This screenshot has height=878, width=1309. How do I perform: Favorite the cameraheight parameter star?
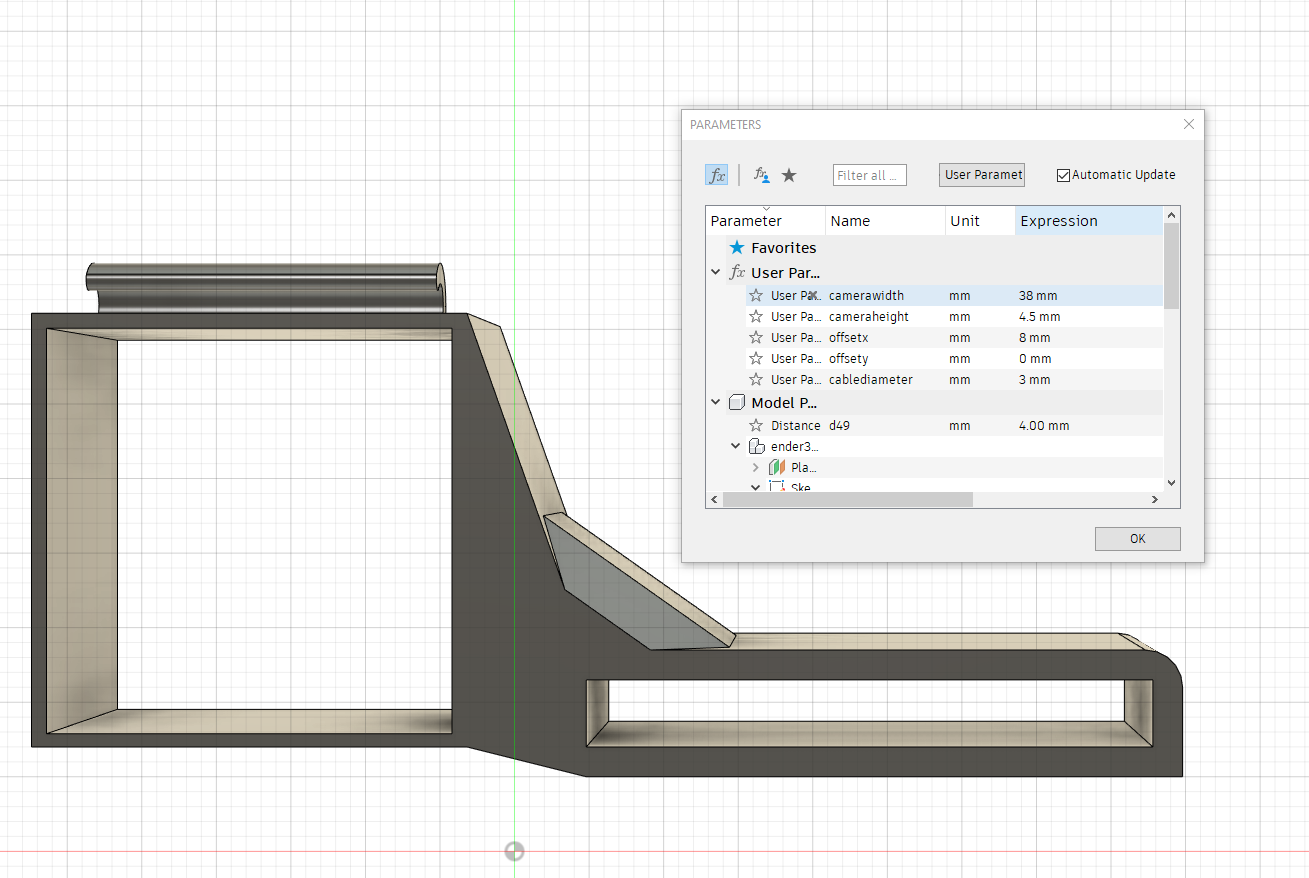(756, 317)
